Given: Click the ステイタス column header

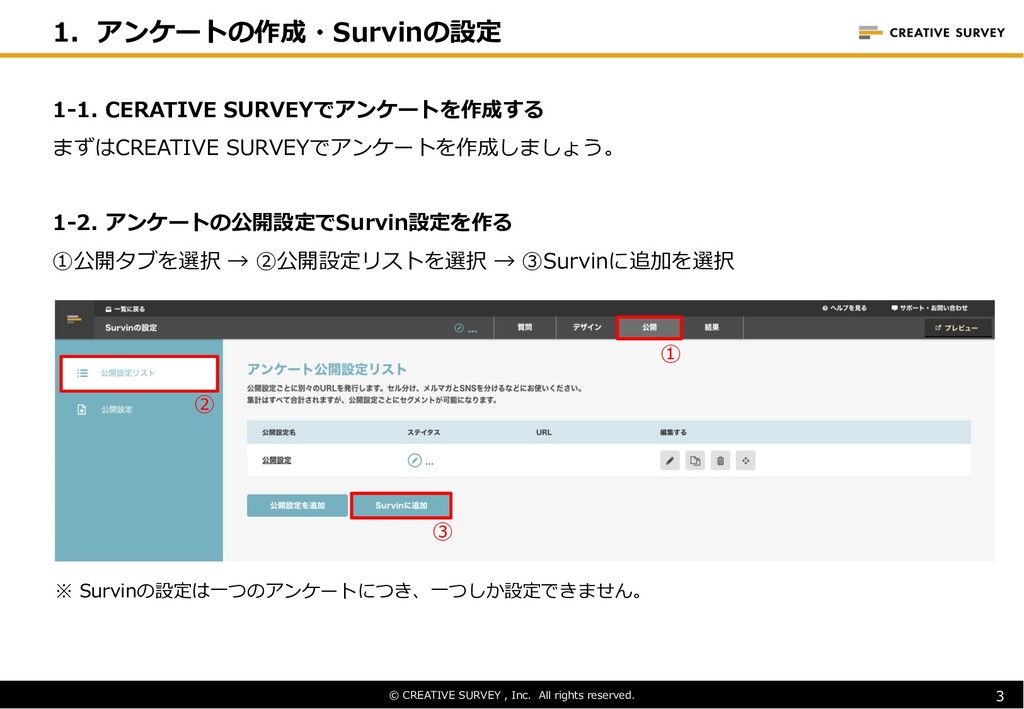Looking at the screenshot, I should tap(424, 432).
